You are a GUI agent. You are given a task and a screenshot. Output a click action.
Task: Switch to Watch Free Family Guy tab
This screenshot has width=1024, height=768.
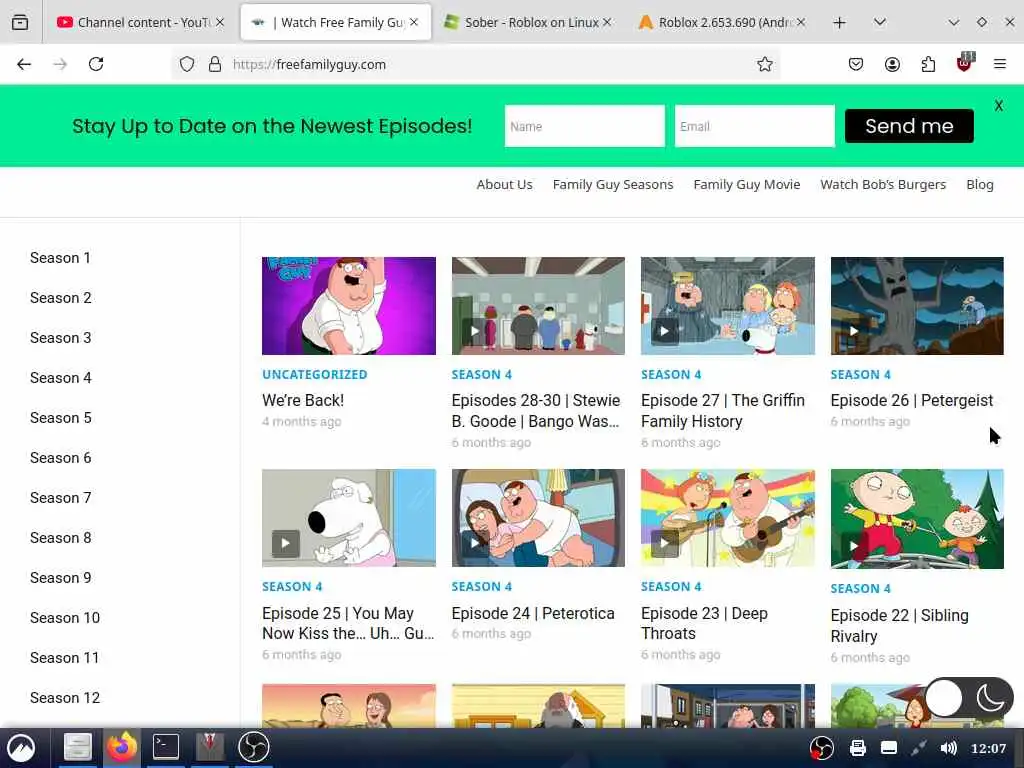pos(336,22)
